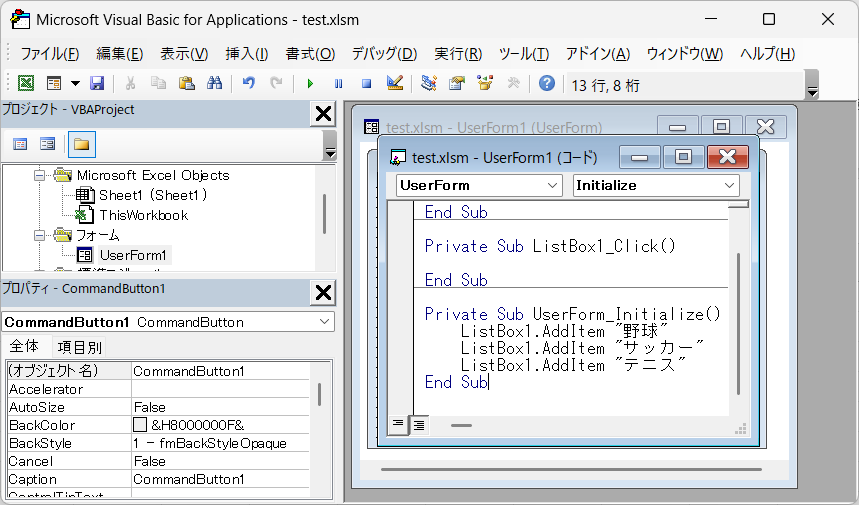Switch to the 項目別 properties tab
This screenshot has height=505, width=859.
[79, 347]
